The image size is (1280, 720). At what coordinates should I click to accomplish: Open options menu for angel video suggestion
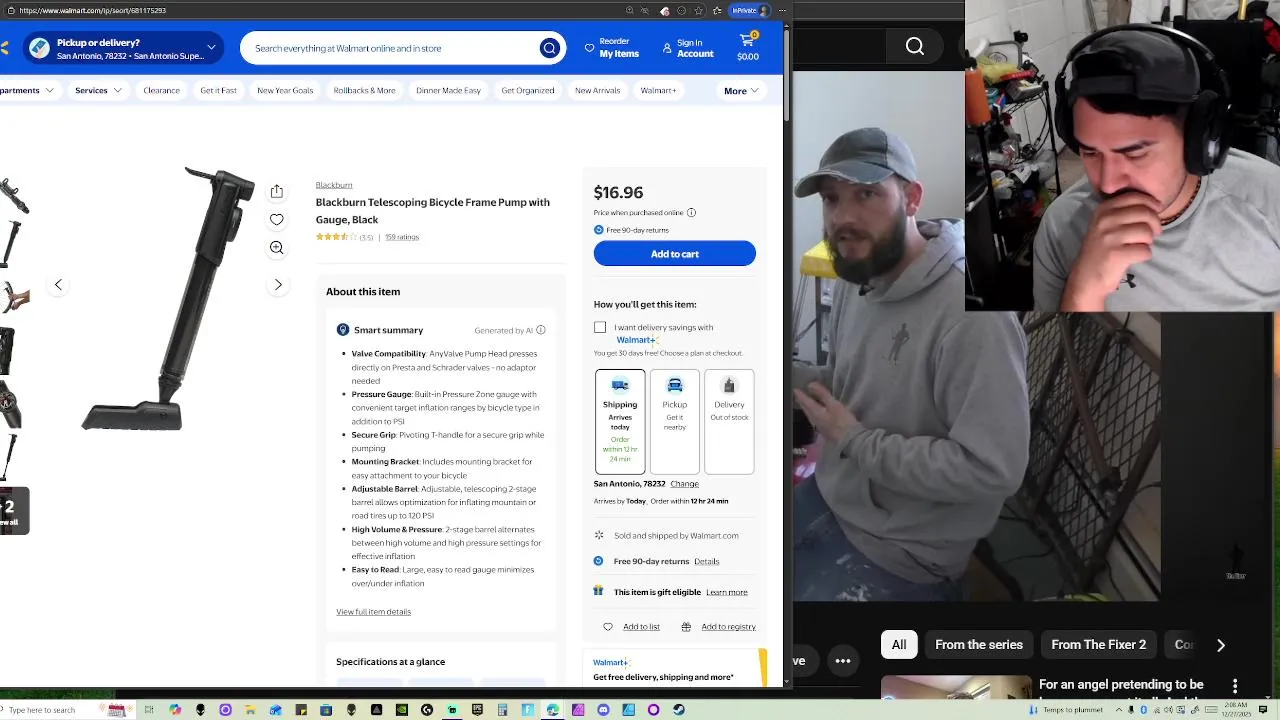1235,686
